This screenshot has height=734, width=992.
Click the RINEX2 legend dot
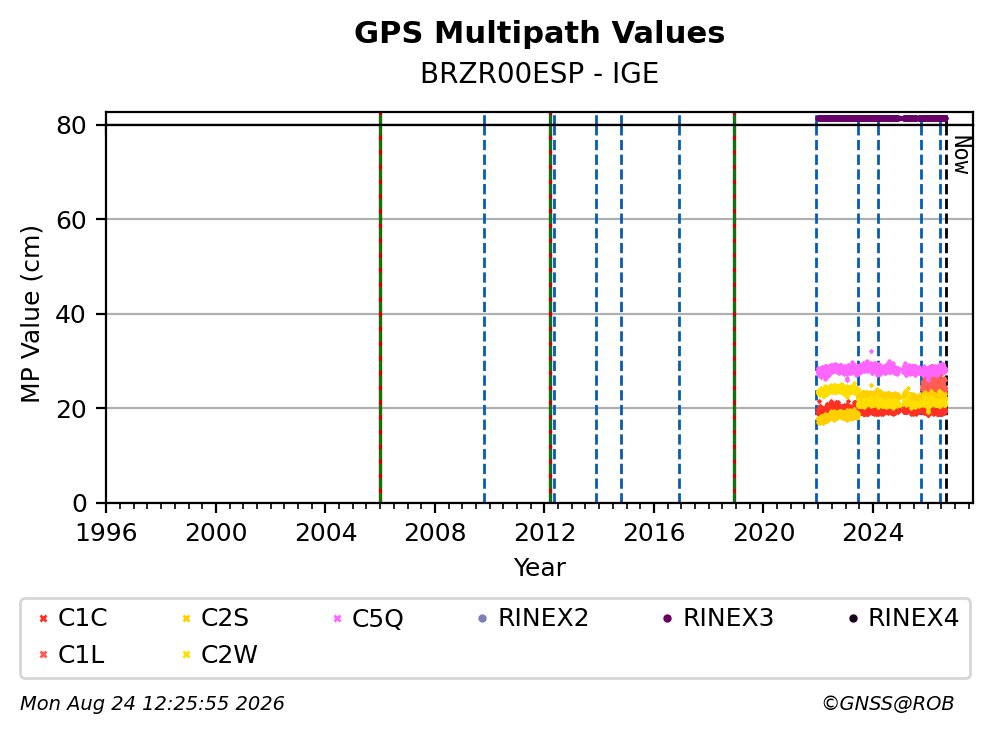click(483, 618)
